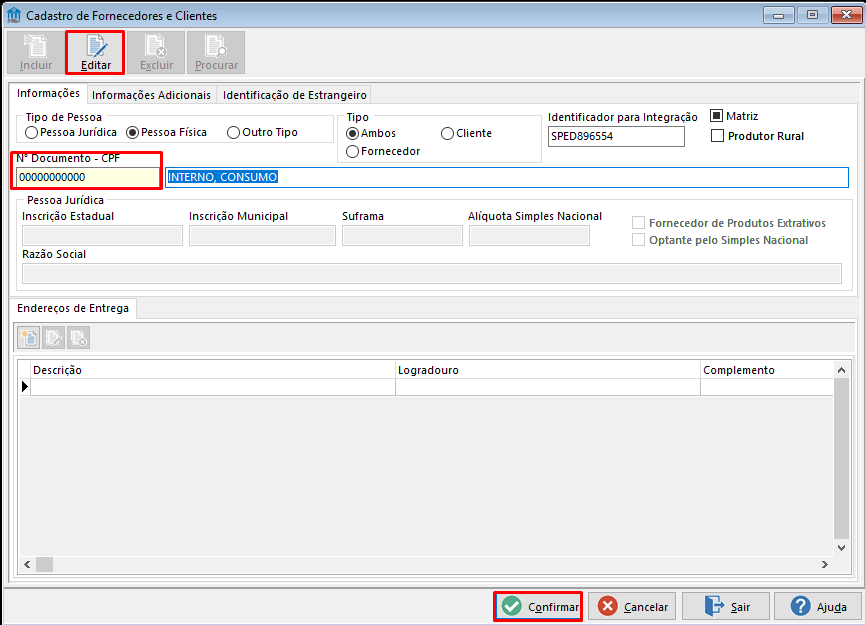Open Identificação de Estrangeiro tab
Image resolution: width=866 pixels, height=625 pixels.
coord(294,95)
